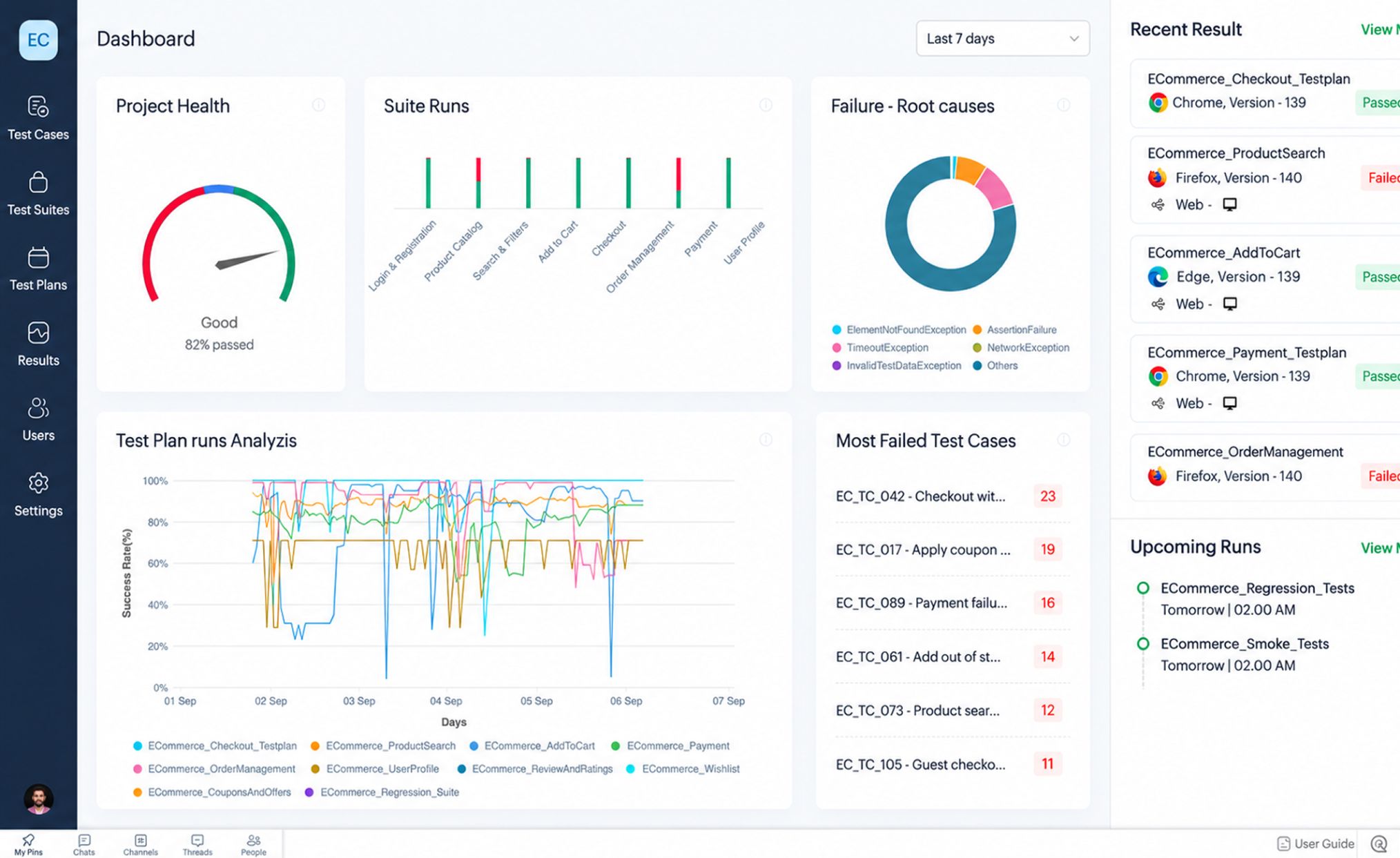Toggle ECommerce_ProductSearch legend series
This screenshot has height=858, width=1400.
(x=383, y=745)
